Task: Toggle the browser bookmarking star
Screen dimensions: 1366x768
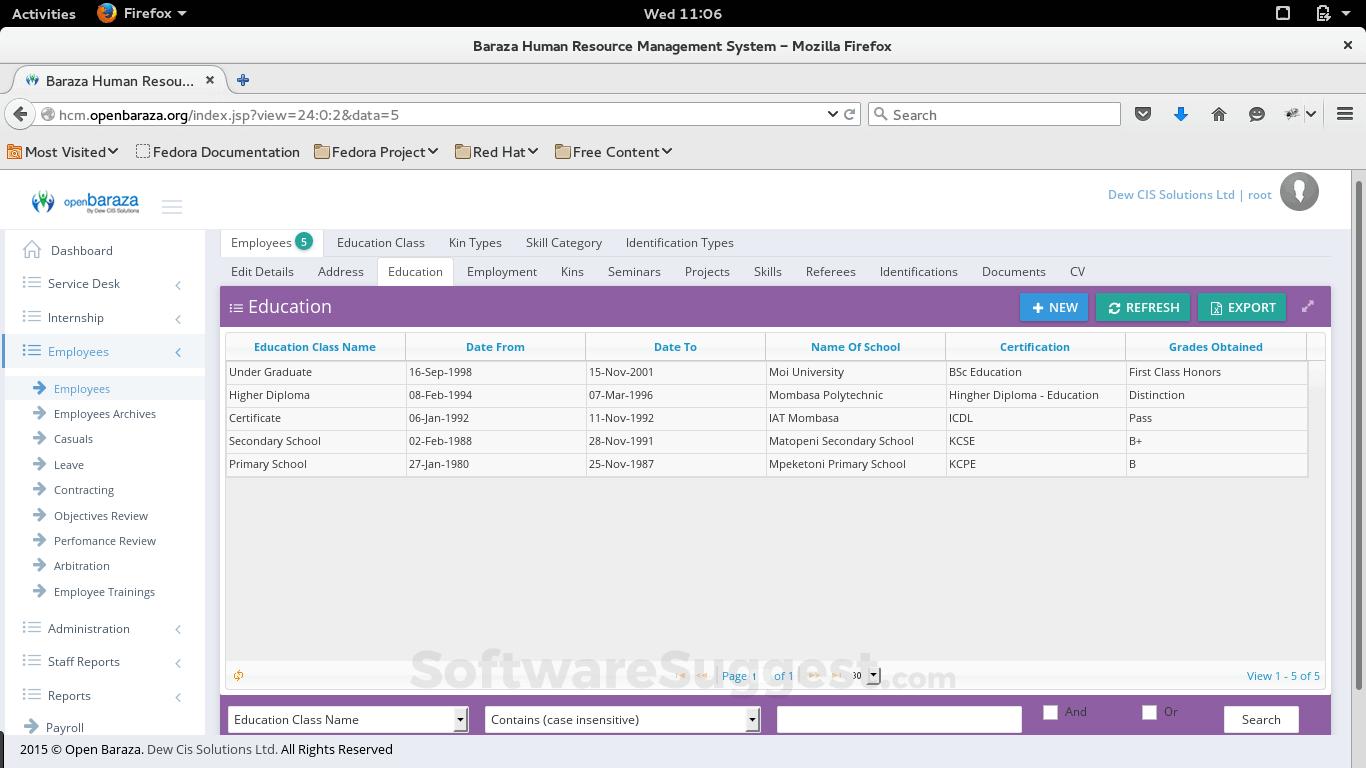Action: pyautogui.click(x=1143, y=113)
